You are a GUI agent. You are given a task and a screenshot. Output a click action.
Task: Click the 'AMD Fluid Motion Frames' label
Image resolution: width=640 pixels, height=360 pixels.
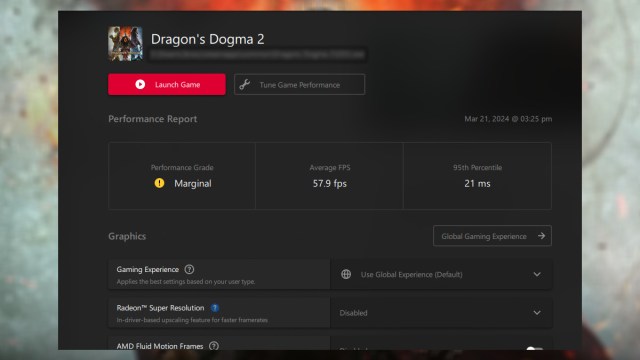[x=160, y=346]
